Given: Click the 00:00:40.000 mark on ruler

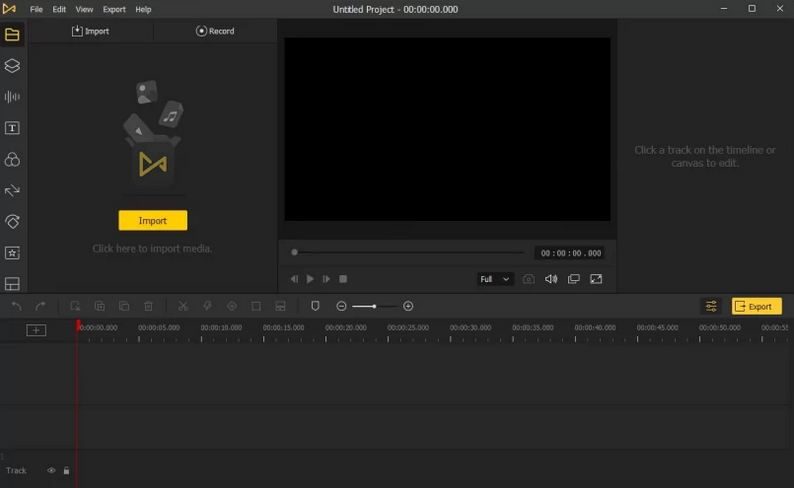Looking at the screenshot, I should coord(595,328).
